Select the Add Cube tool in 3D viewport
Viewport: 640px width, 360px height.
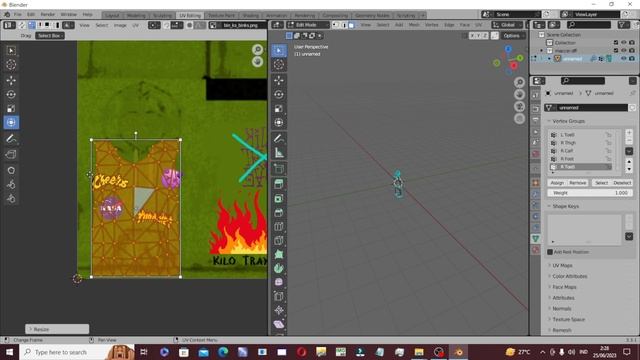(279, 168)
